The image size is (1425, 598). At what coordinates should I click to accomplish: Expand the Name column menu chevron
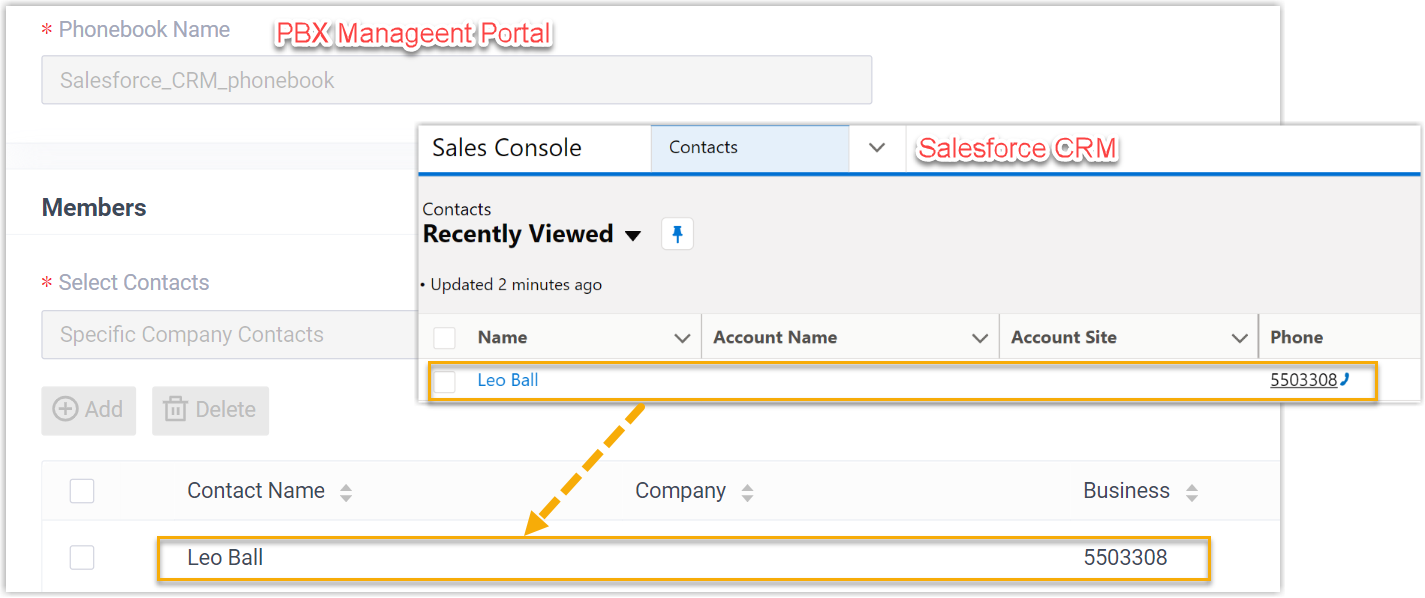(682, 339)
